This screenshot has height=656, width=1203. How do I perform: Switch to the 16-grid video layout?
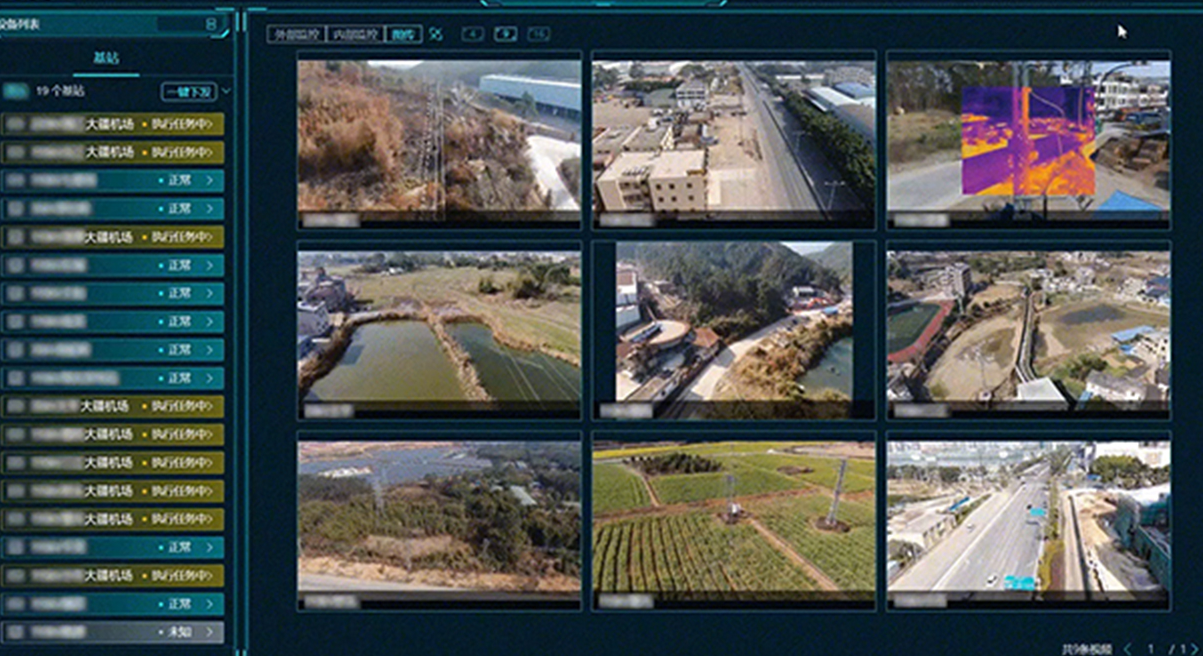click(x=538, y=34)
